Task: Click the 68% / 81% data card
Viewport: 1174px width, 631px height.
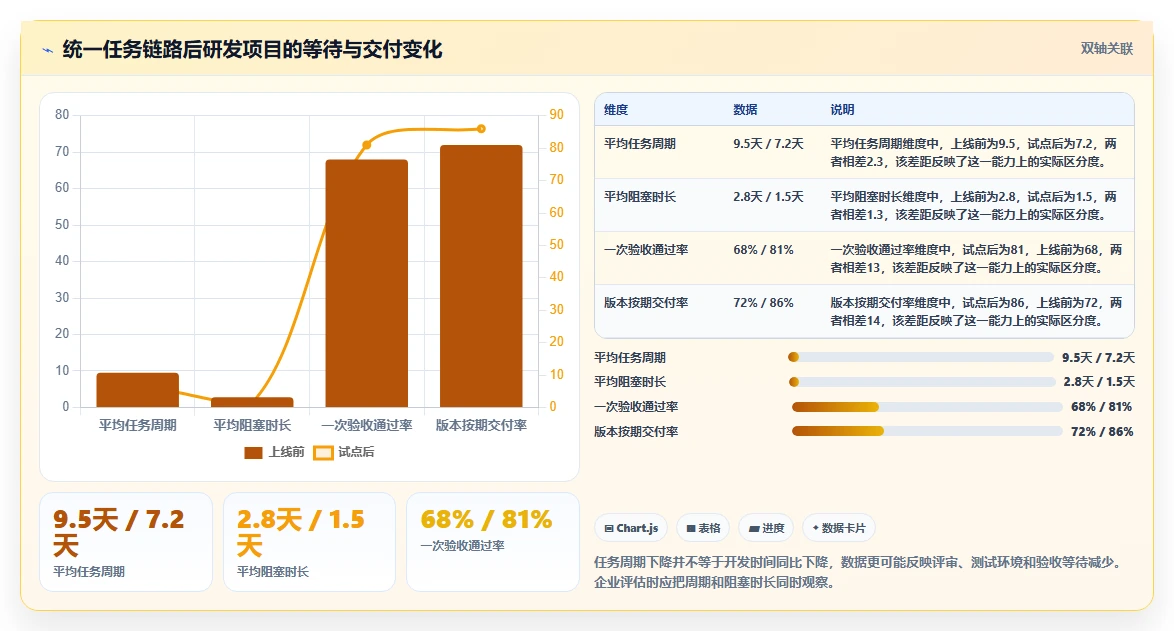Action: pyautogui.click(x=493, y=542)
